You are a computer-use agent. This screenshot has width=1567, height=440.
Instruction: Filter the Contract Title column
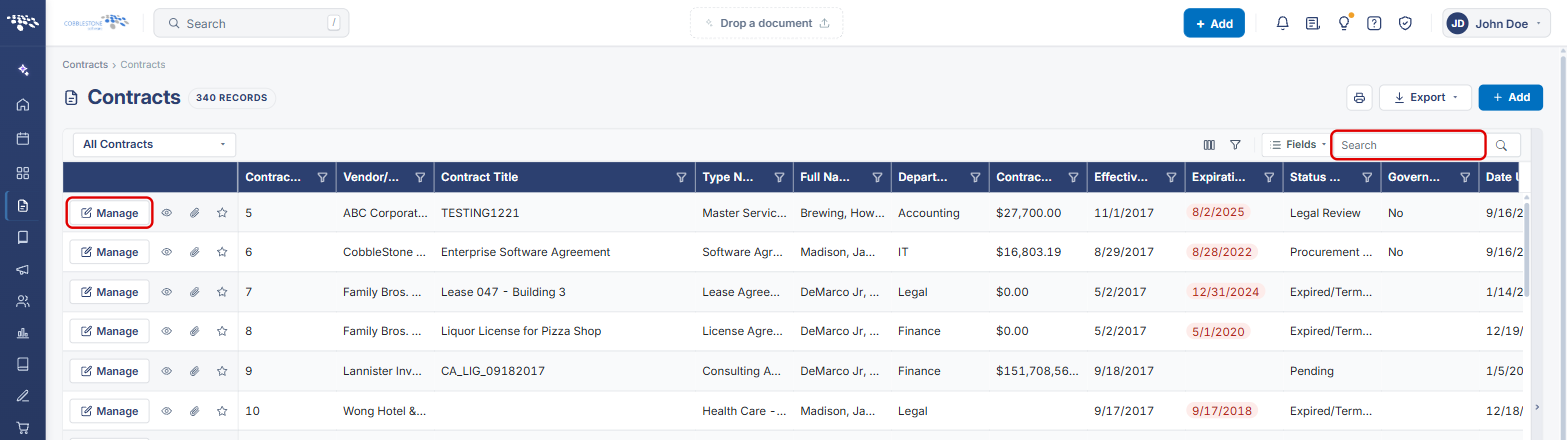(x=681, y=177)
